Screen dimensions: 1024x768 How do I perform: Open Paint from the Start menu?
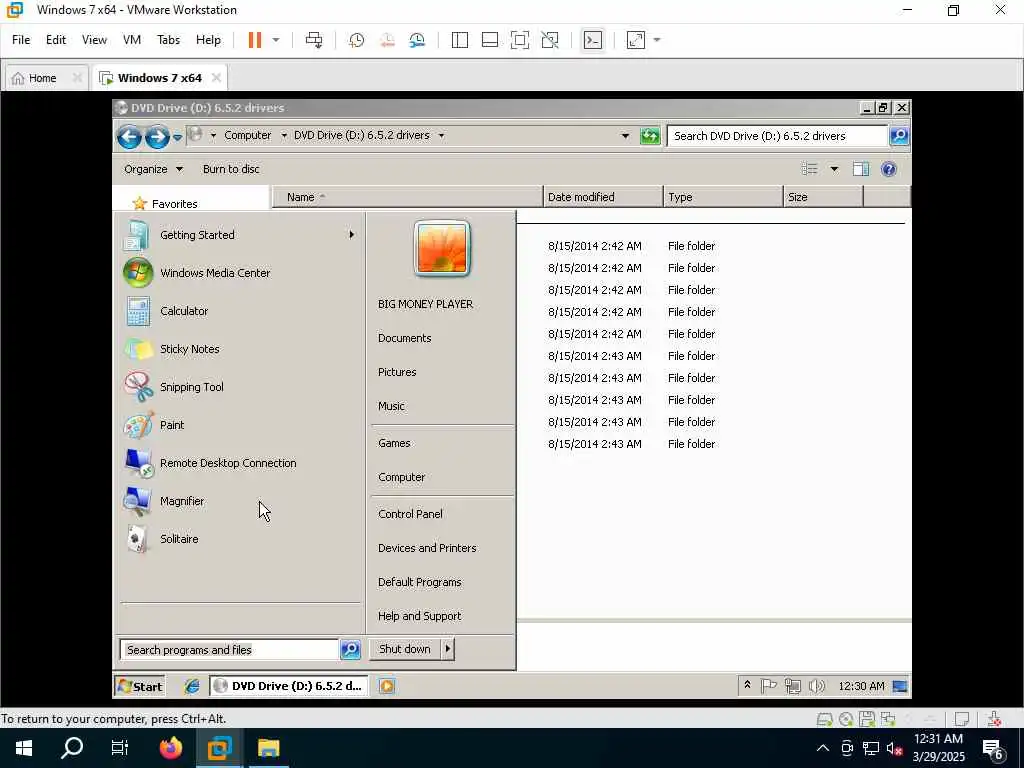coord(240,424)
